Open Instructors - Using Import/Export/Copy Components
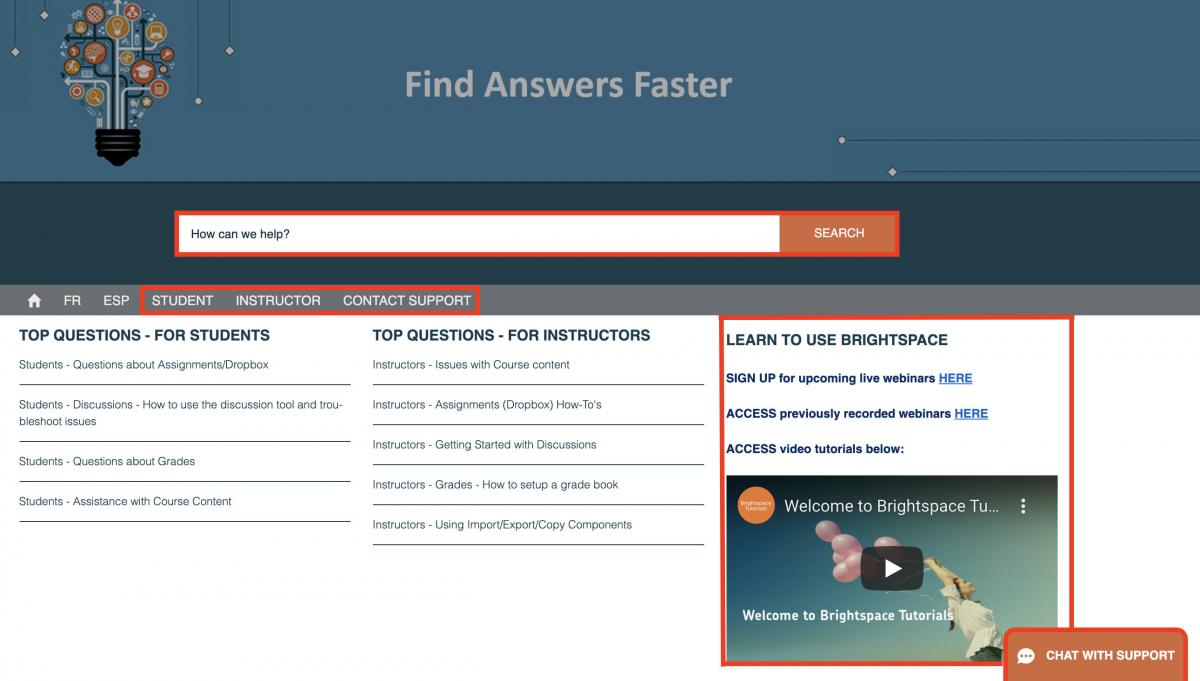 (502, 525)
